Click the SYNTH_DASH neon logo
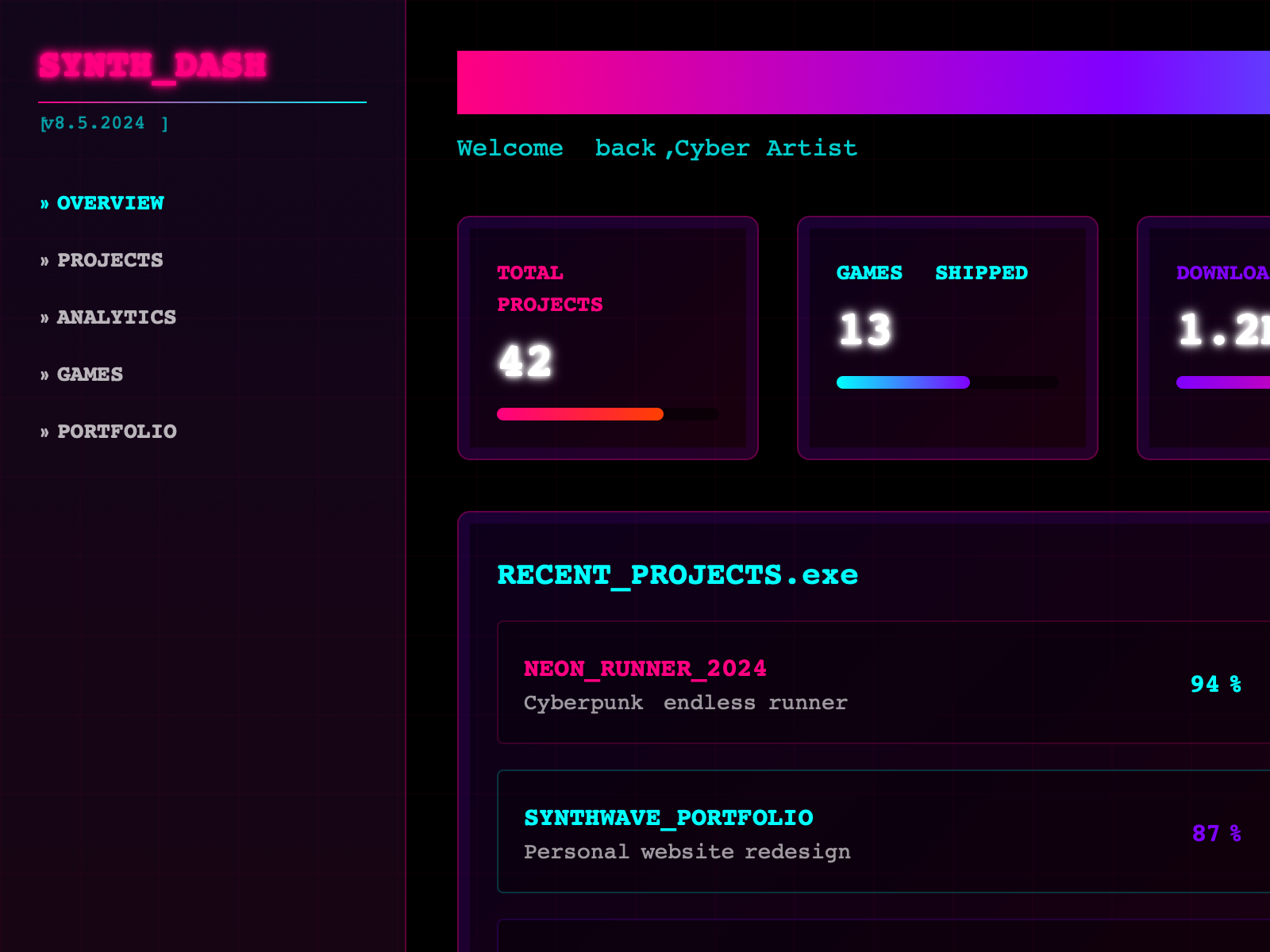 click(x=153, y=65)
